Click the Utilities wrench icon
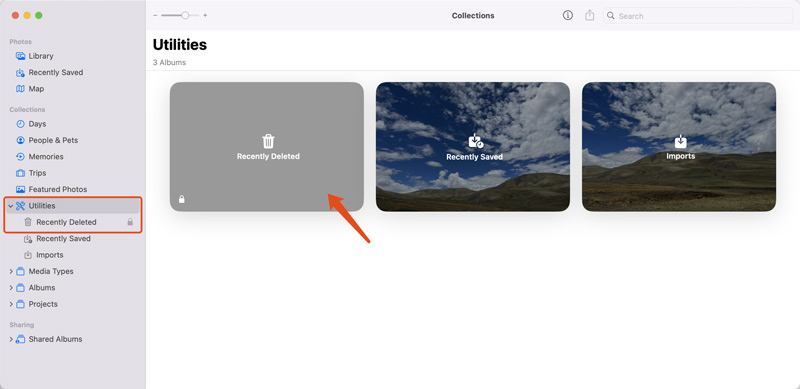 pyautogui.click(x=20, y=206)
